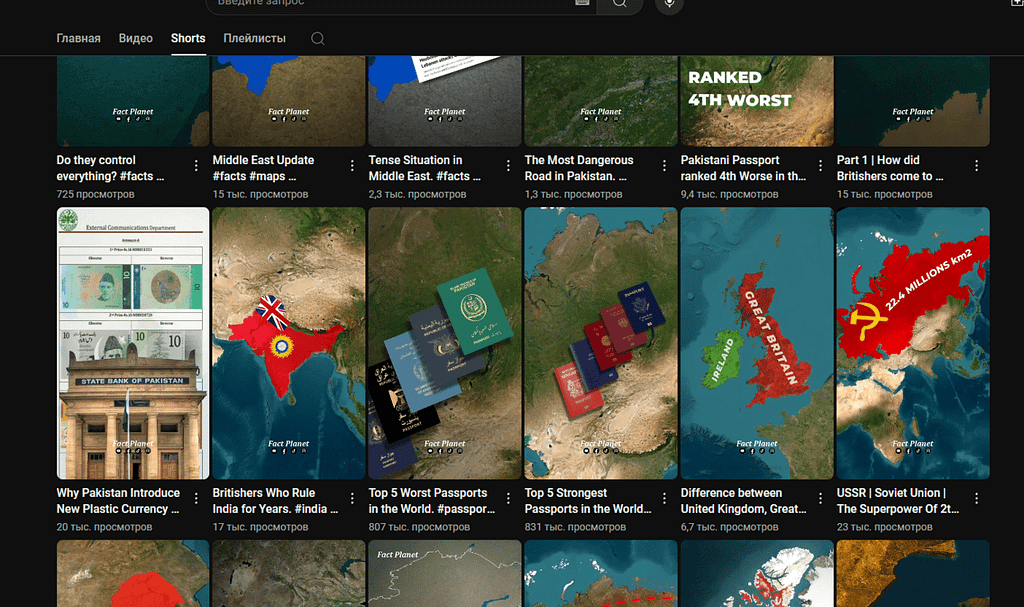Click the voice search microphone button
The image size is (1024, 607).
669,4
